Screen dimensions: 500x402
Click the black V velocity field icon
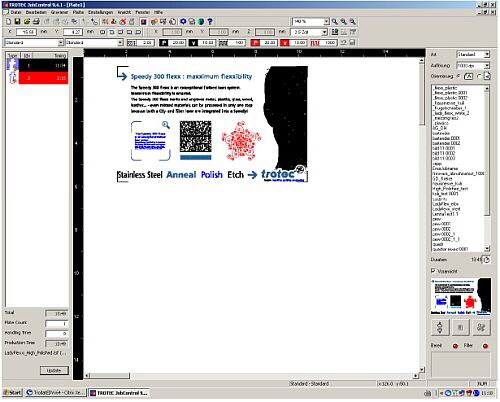click(194, 43)
